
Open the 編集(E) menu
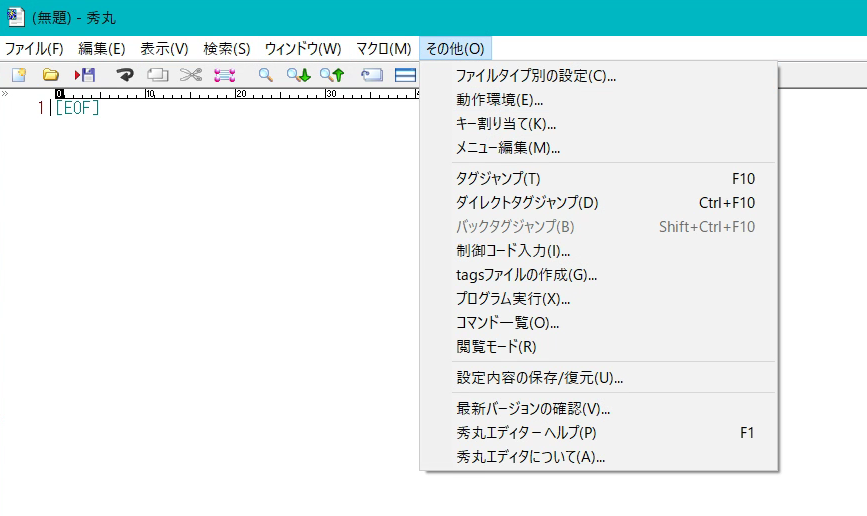pyautogui.click(x=102, y=49)
